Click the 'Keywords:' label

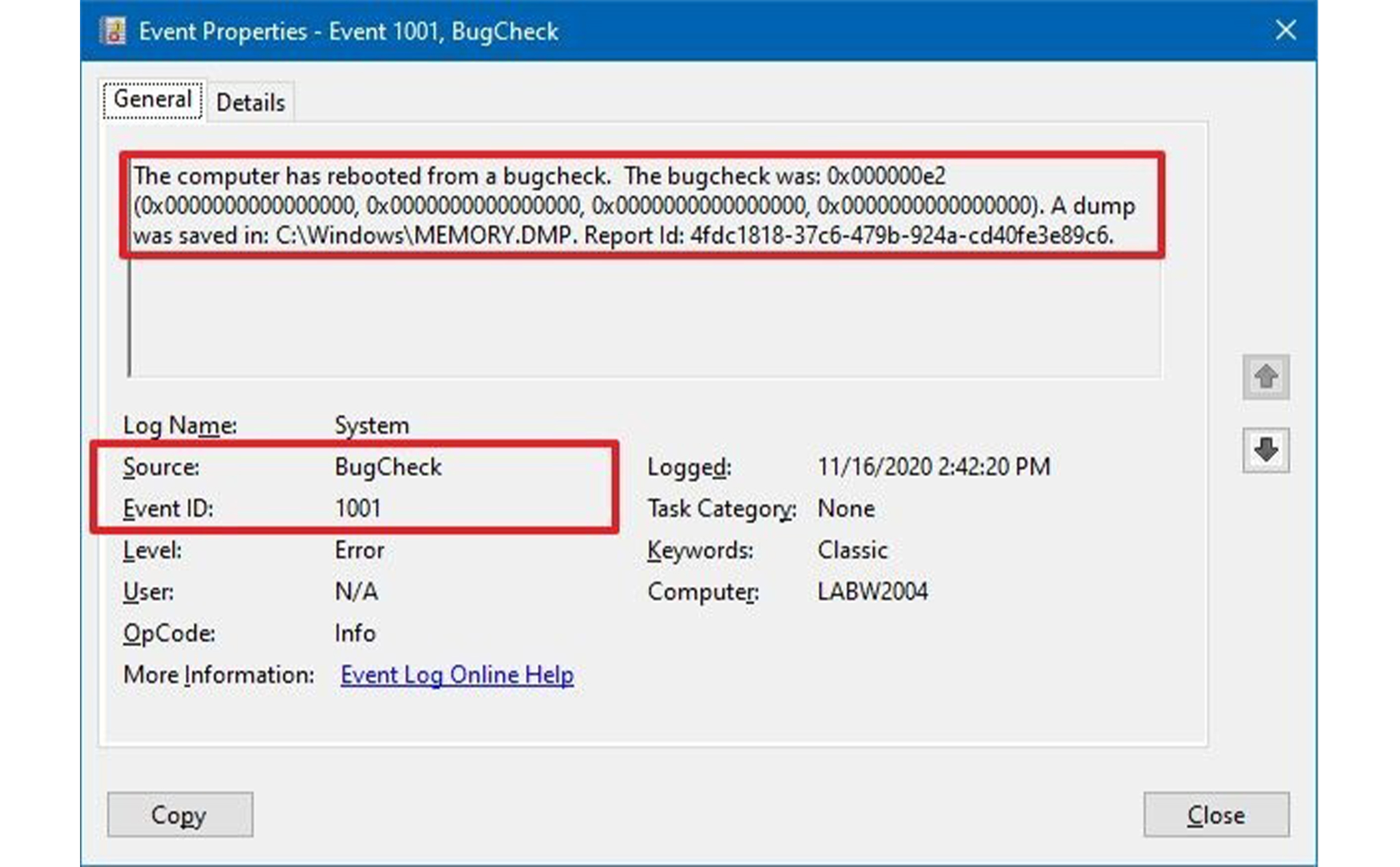[x=700, y=550]
